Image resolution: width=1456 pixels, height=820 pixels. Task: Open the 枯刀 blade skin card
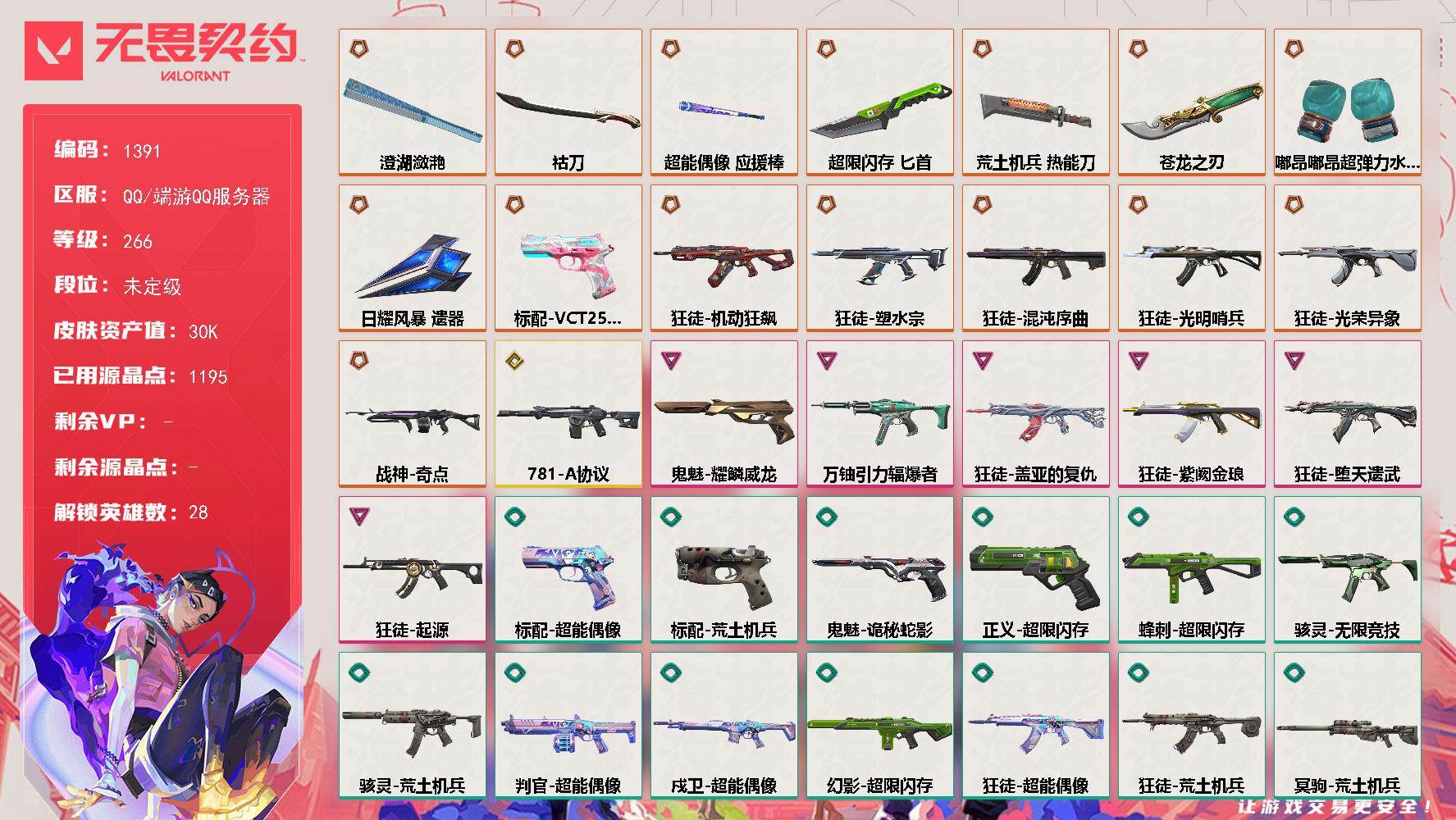pos(568,102)
